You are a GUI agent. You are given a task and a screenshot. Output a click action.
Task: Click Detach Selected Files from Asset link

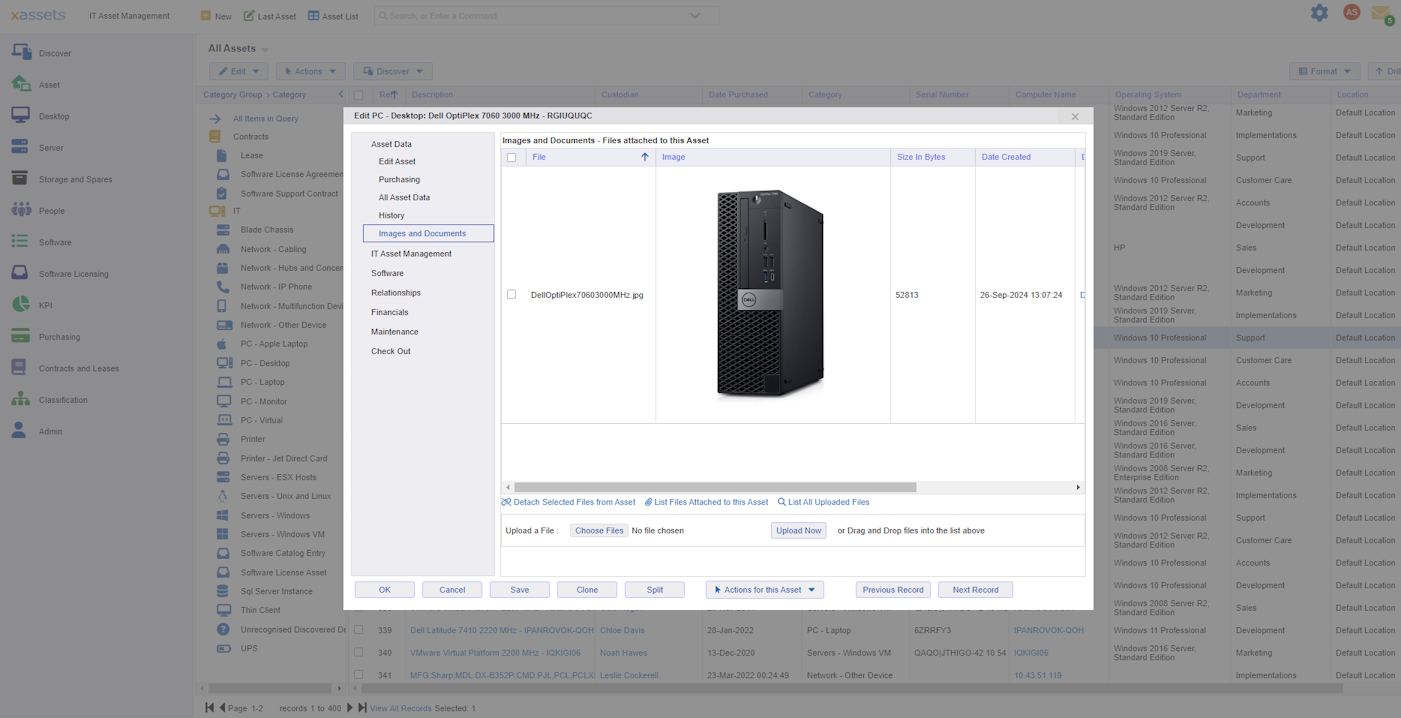(568, 502)
